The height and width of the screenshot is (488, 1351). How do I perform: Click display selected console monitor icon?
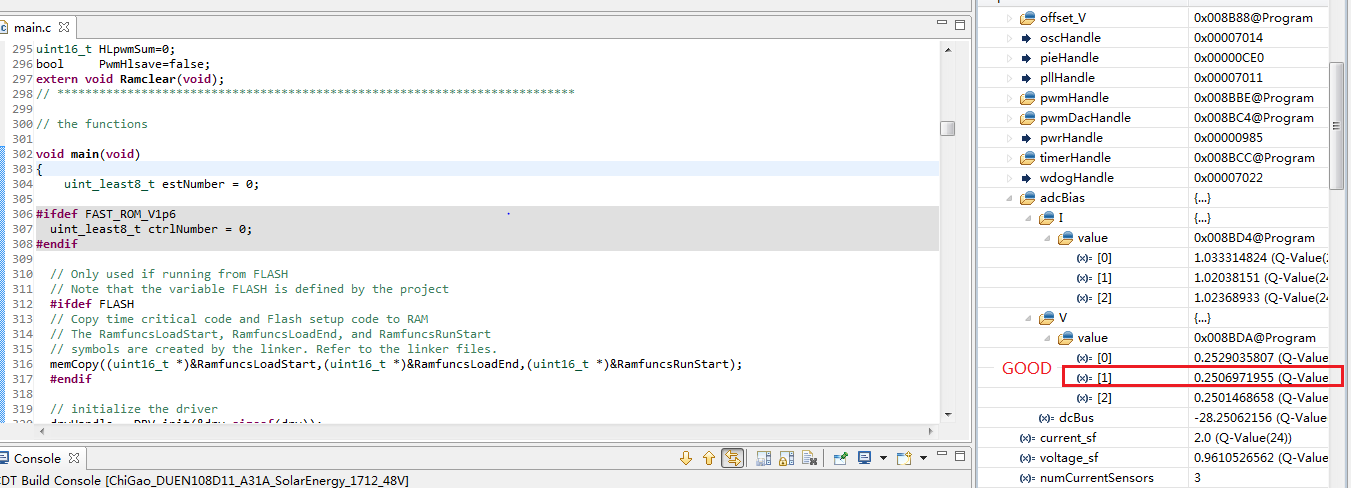click(864, 458)
